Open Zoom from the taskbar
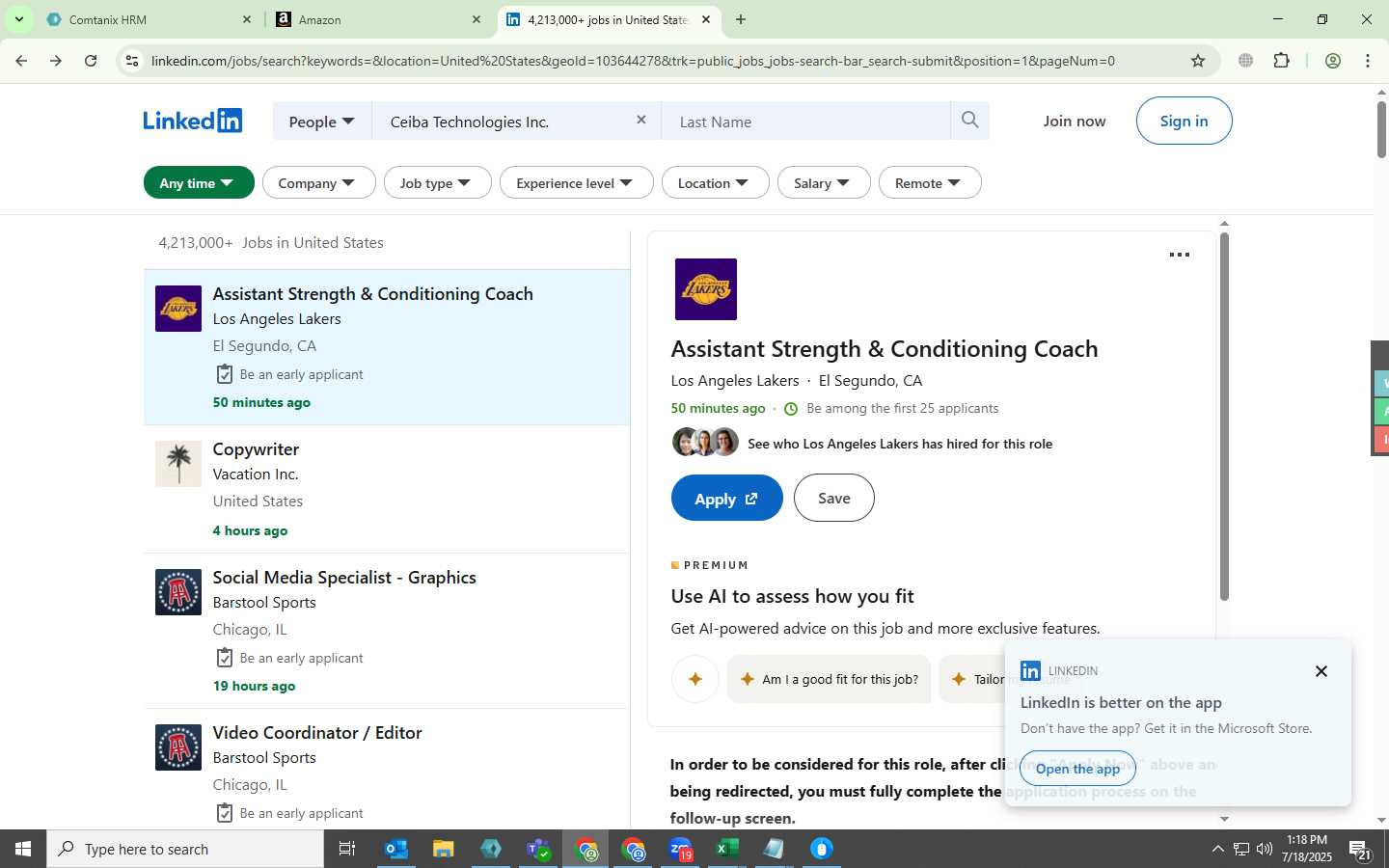 (681, 849)
